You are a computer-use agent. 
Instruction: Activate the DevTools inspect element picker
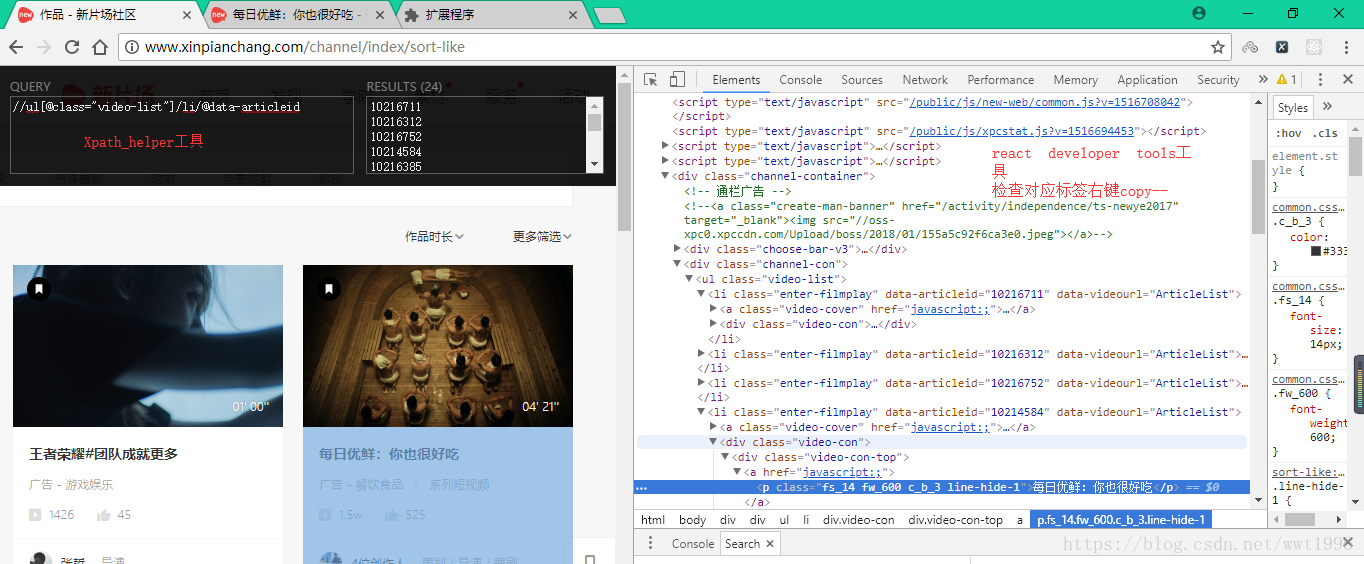(x=651, y=80)
